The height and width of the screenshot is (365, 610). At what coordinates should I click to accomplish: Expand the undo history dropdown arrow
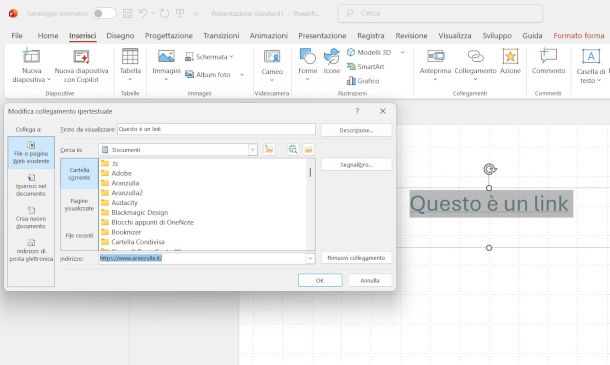152,13
